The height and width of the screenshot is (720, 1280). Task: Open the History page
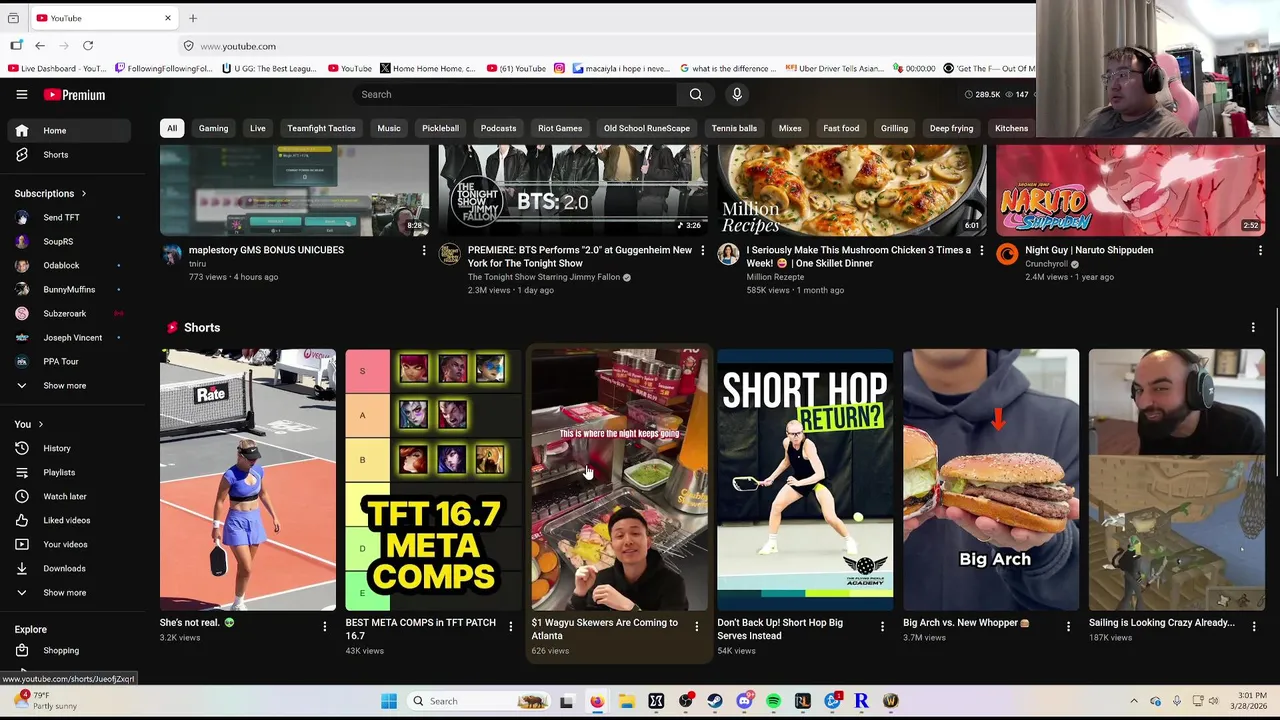point(69,448)
